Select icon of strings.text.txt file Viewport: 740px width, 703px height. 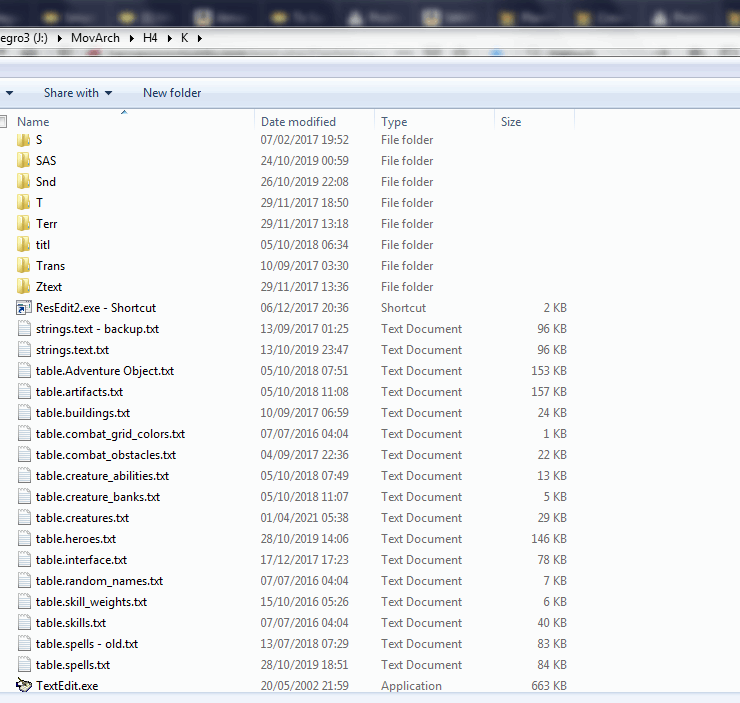[24, 350]
